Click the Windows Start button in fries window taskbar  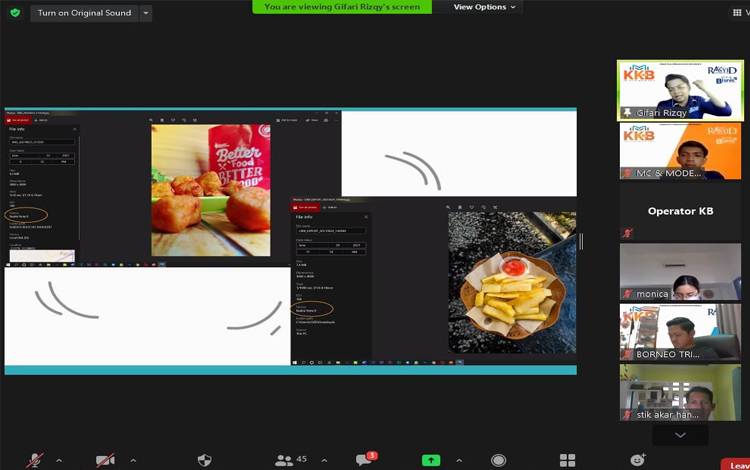295,362
